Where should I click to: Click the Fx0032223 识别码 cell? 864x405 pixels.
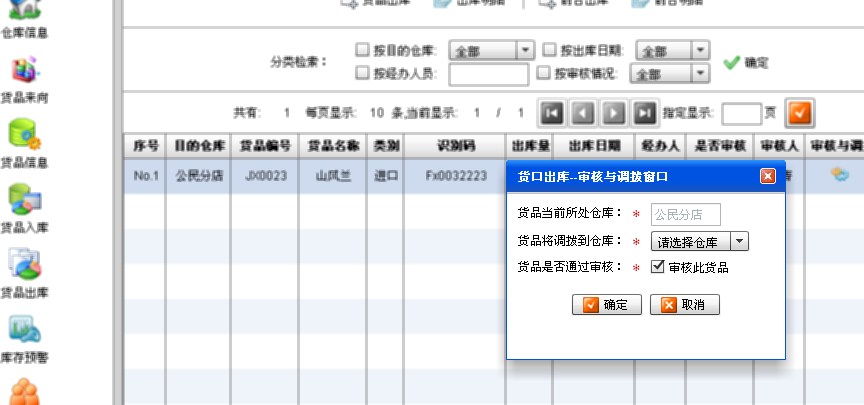[456, 176]
